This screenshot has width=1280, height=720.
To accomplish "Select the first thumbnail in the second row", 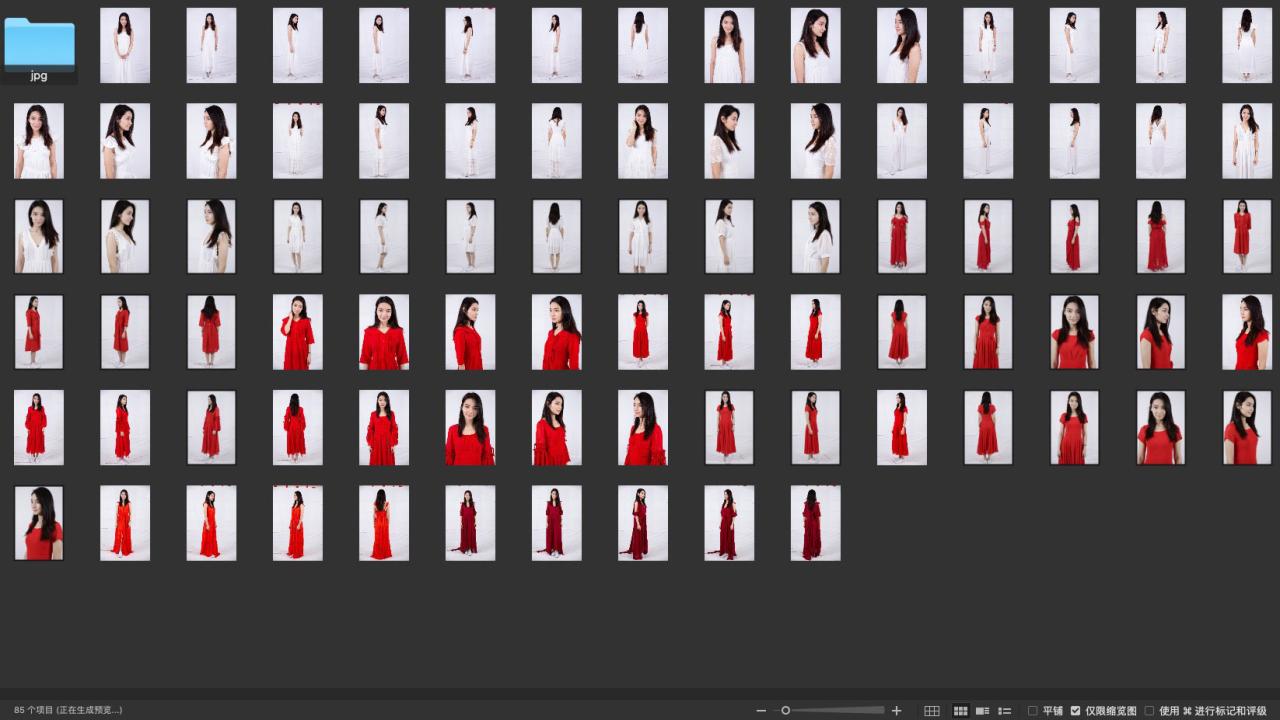I will pos(39,141).
